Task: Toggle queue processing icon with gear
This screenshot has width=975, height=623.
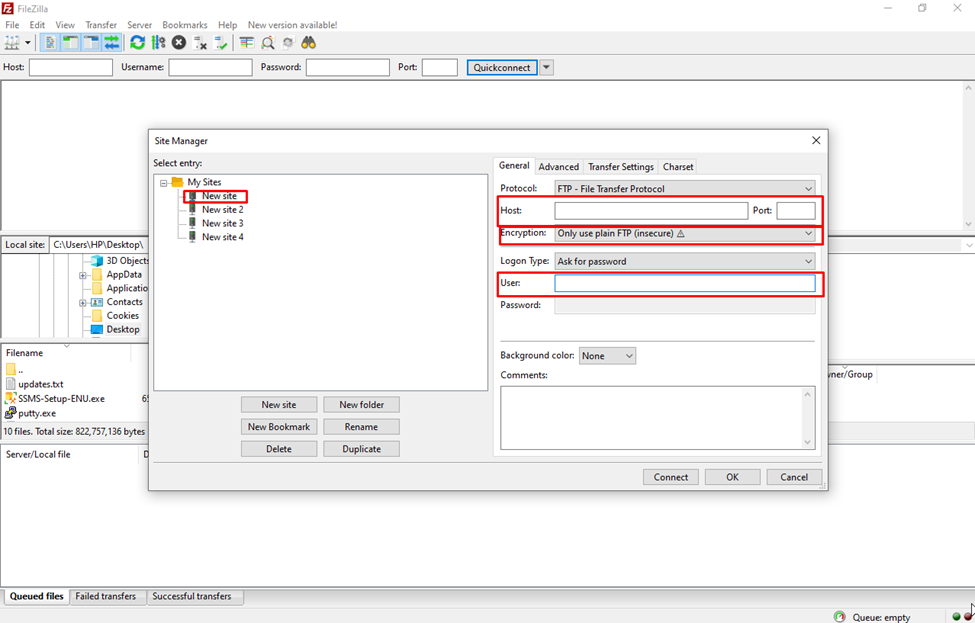Action: click(x=159, y=43)
